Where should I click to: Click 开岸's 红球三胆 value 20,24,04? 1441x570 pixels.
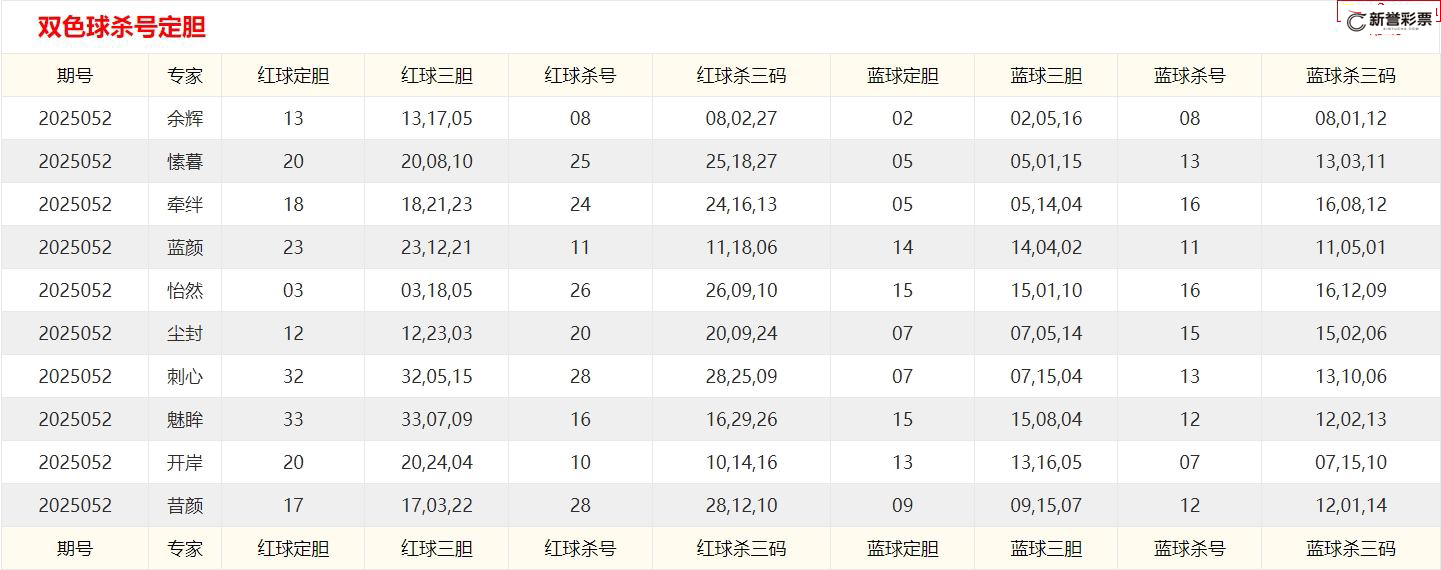click(x=437, y=462)
